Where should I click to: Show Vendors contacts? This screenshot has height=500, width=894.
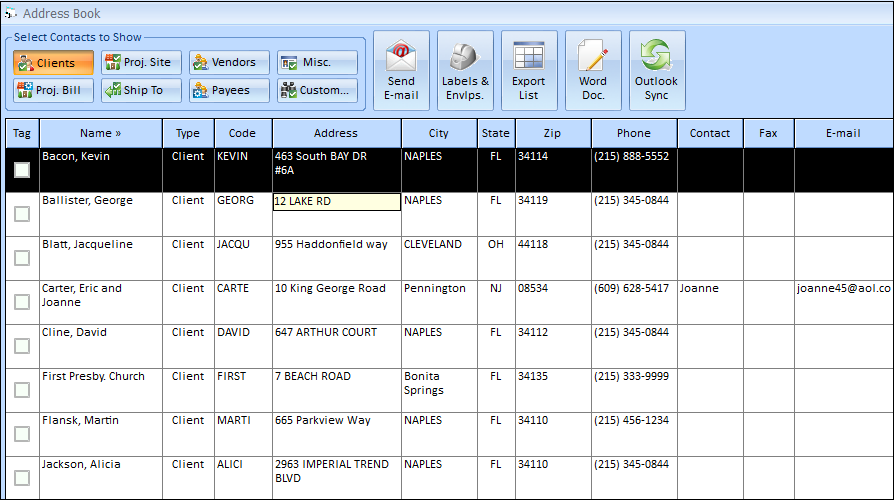click(x=229, y=63)
